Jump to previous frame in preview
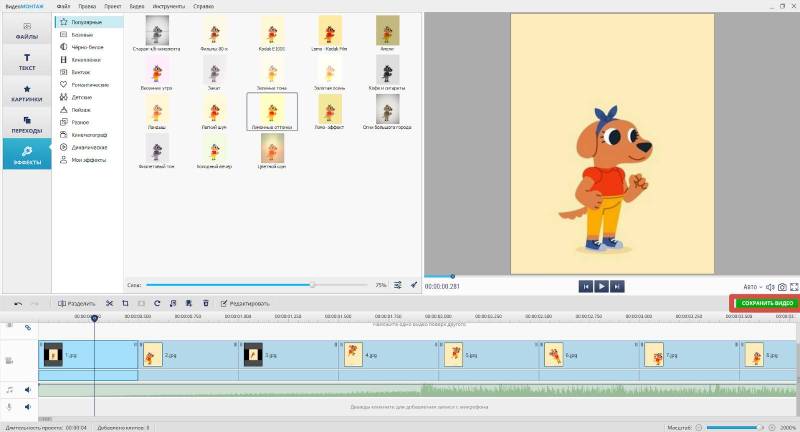This screenshot has height=432, width=800. [586, 287]
